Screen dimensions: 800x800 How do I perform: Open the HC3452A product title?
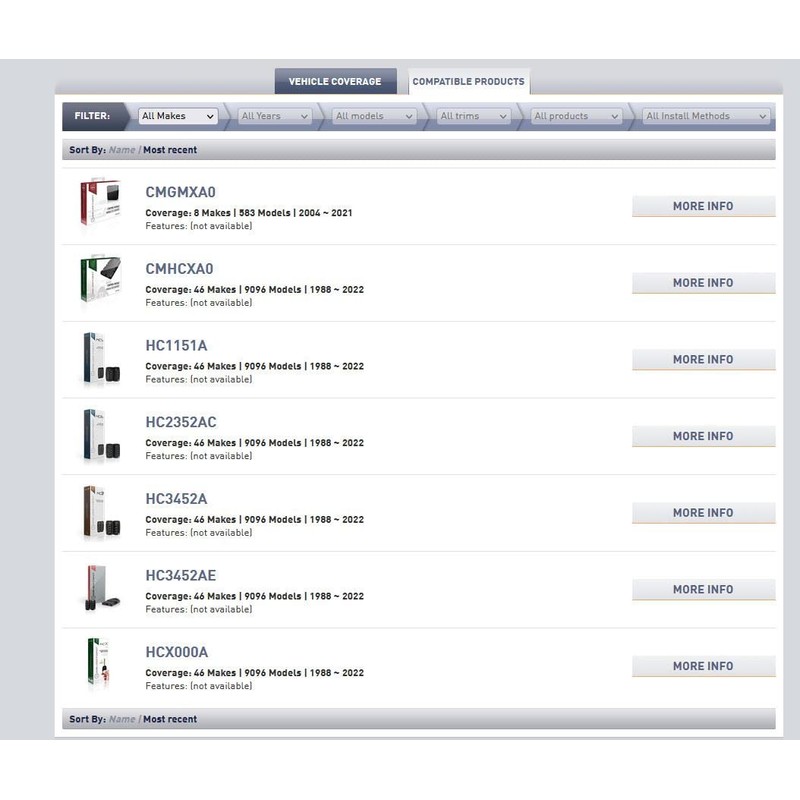177,499
